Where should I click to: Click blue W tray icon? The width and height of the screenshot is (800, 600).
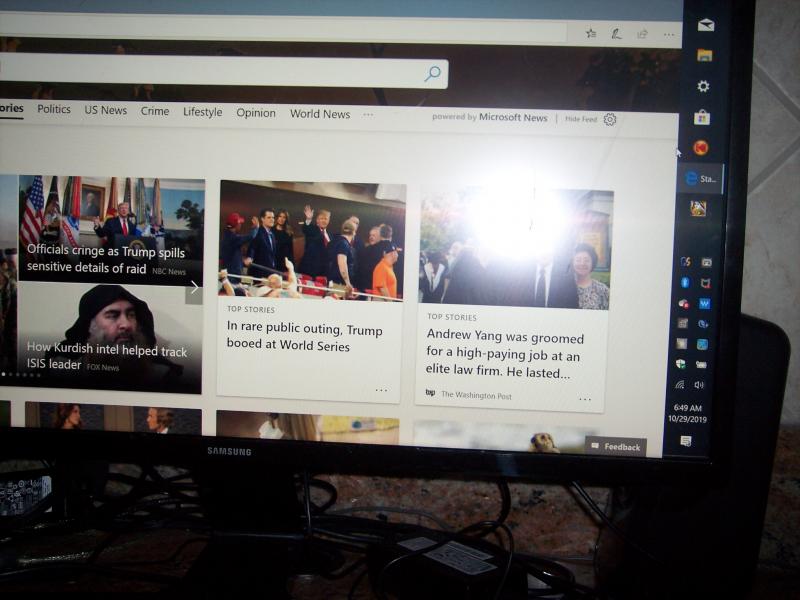(x=705, y=304)
